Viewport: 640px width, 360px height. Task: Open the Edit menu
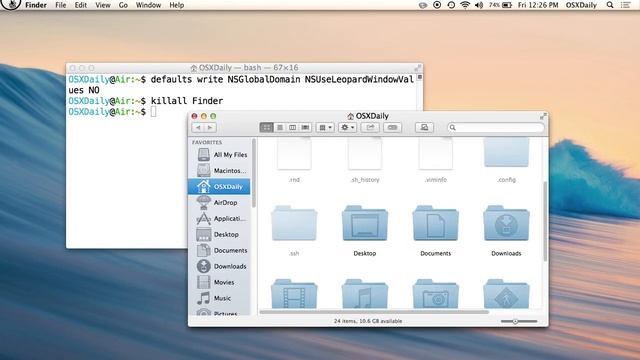tap(81, 5)
